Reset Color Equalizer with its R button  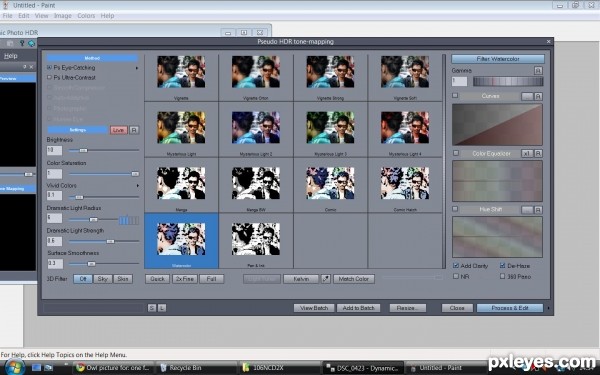[538, 153]
